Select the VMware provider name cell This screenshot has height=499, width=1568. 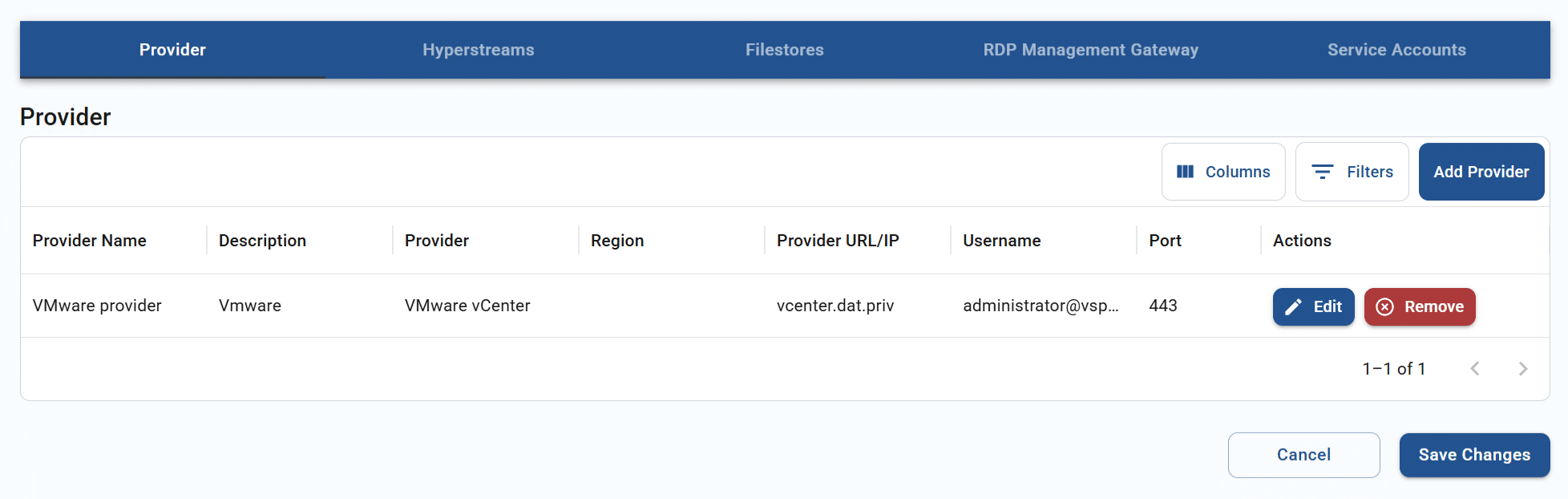click(x=97, y=306)
